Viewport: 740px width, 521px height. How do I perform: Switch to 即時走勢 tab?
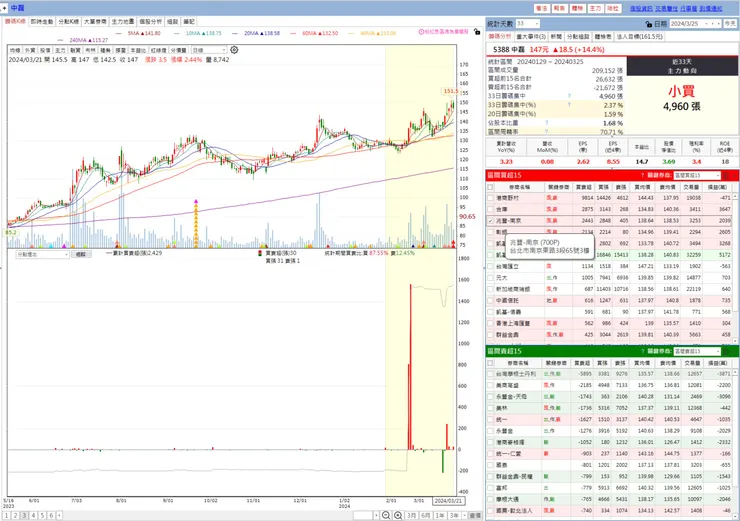click(42, 22)
